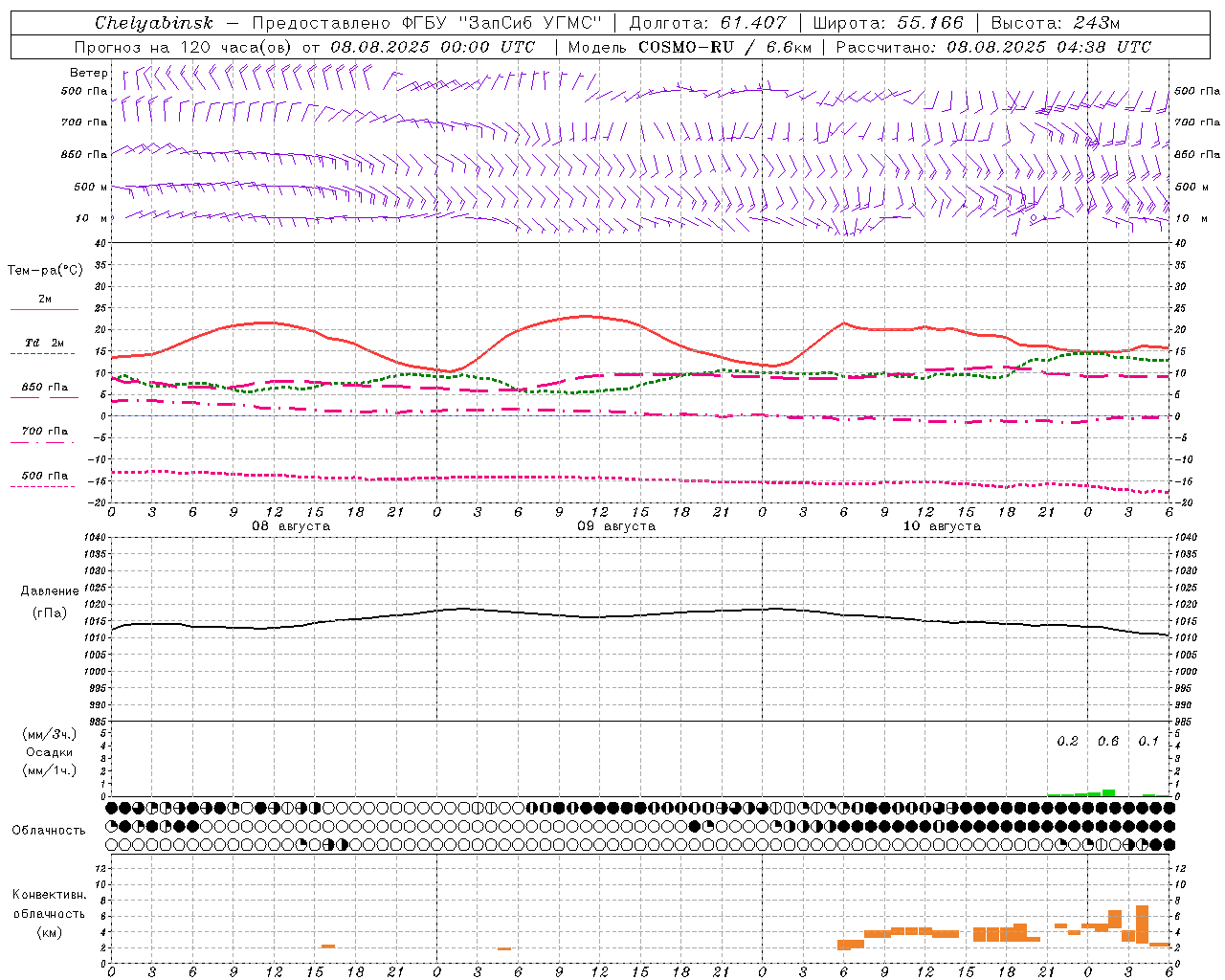Viewport: 1225px width, 980px height.
Task: Select the provider text 'ЗапСиб УГМС'
Action: coord(530,23)
